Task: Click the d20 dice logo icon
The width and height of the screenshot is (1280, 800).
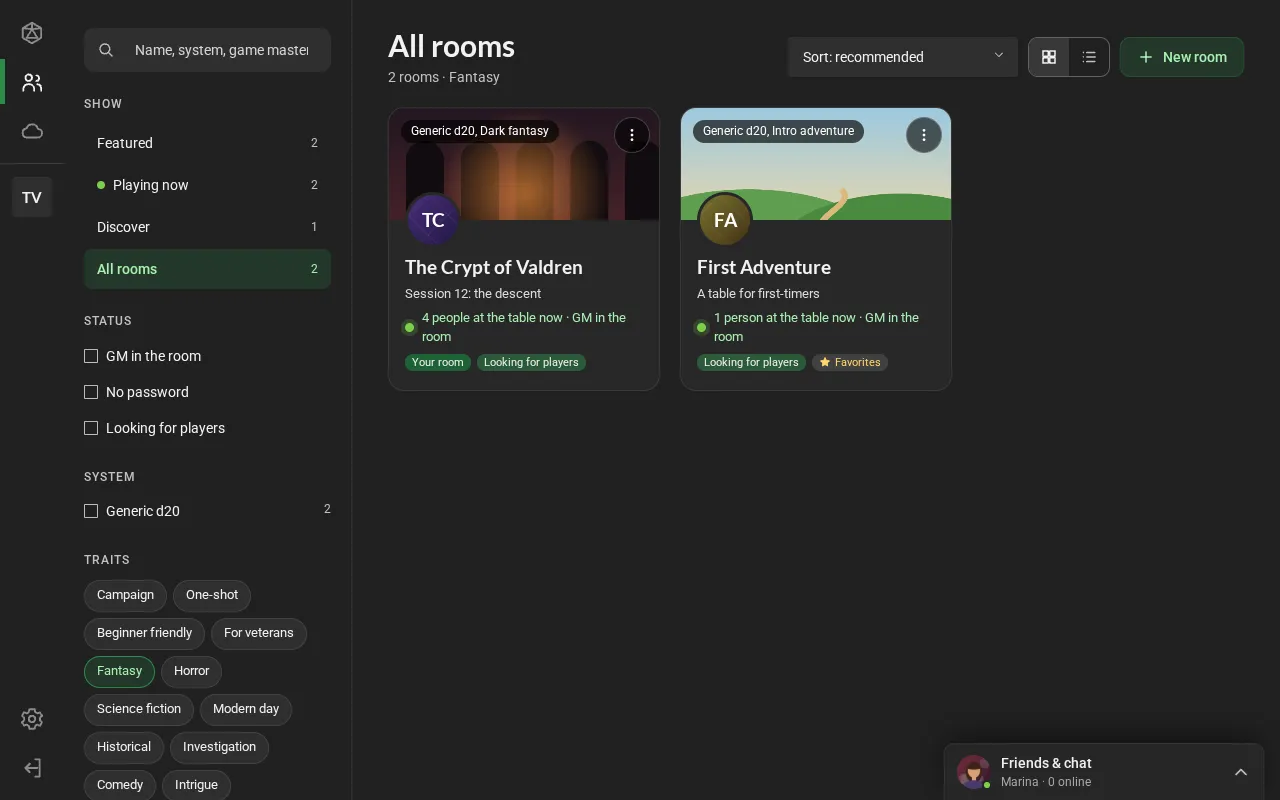Action: click(32, 33)
